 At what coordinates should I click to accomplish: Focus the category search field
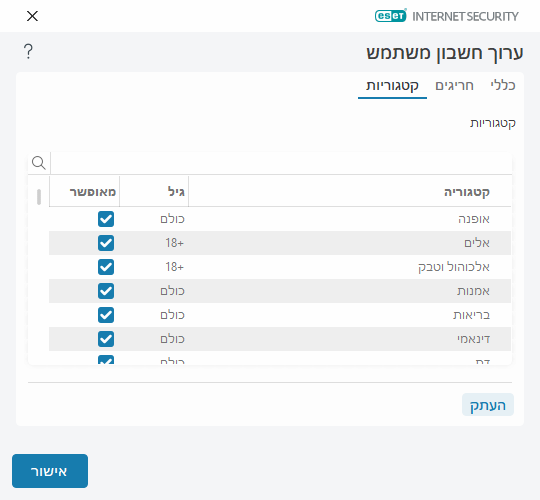coord(281,163)
